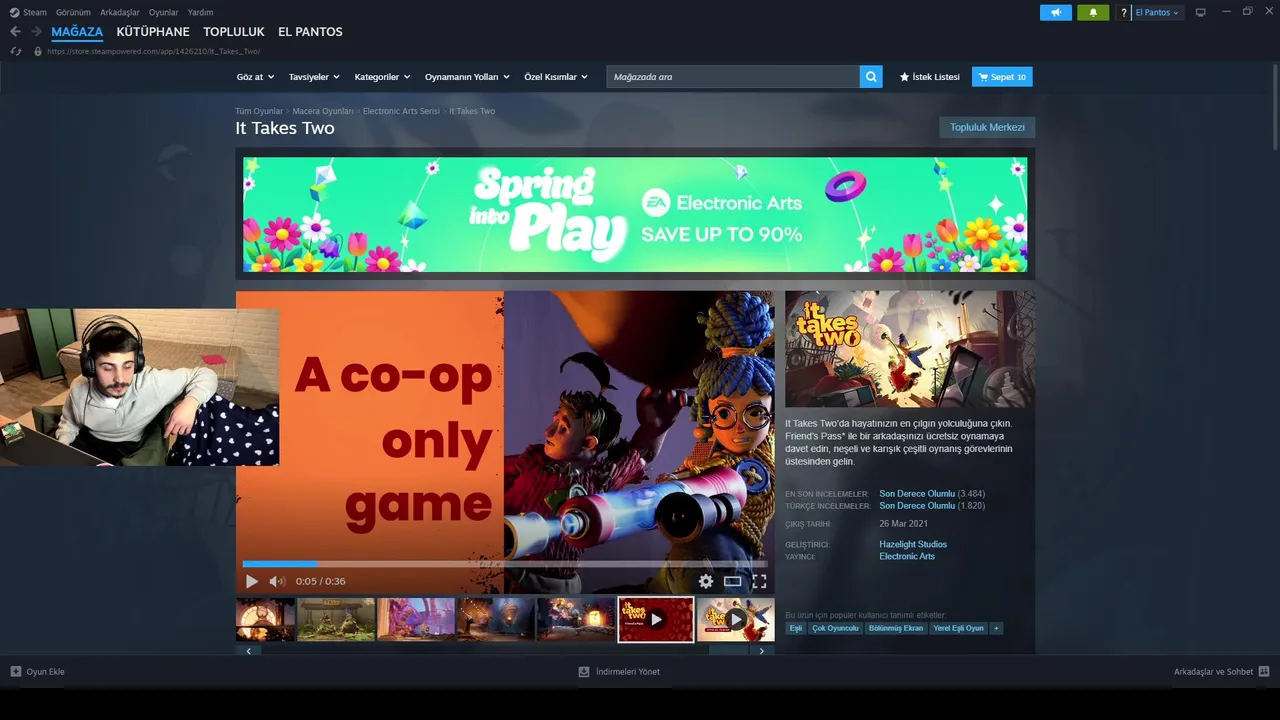Go back with the left arrow
Screen dimensions: 1280x720
pyautogui.click(x=15, y=32)
